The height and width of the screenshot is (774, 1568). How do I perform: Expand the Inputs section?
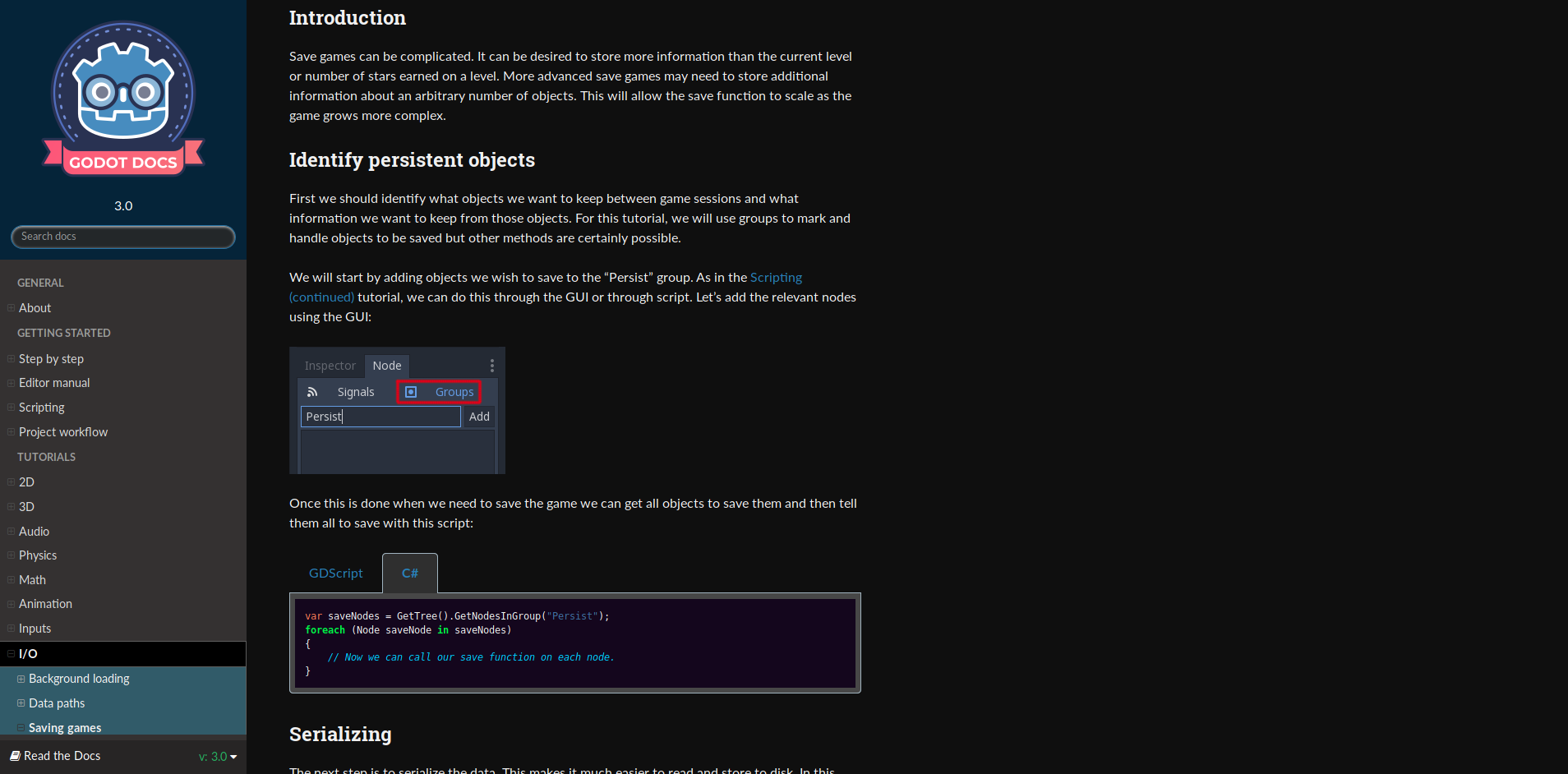[x=10, y=628]
